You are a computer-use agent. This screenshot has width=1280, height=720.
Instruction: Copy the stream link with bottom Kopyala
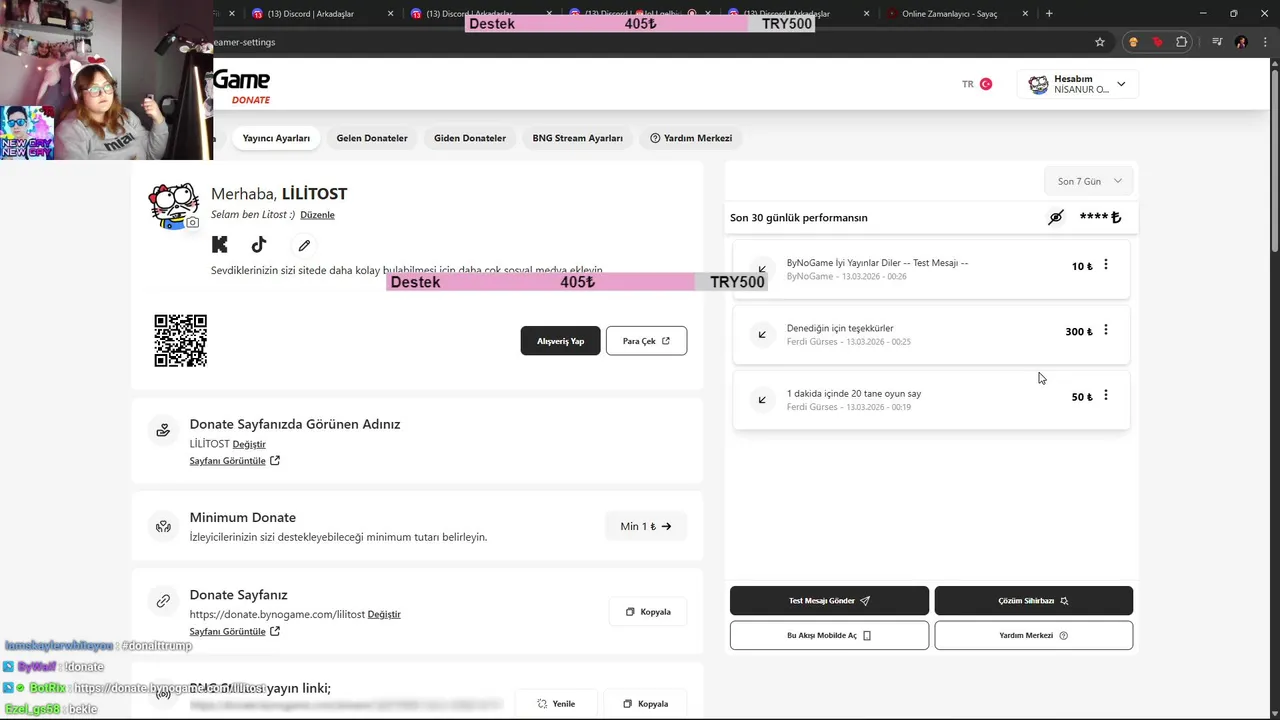pos(646,704)
